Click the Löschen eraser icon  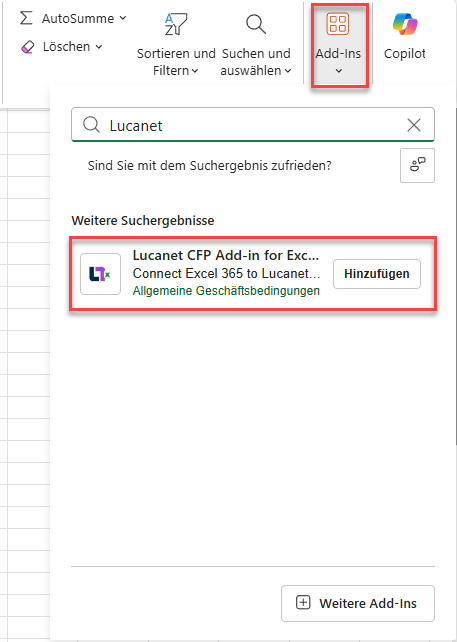[27, 47]
